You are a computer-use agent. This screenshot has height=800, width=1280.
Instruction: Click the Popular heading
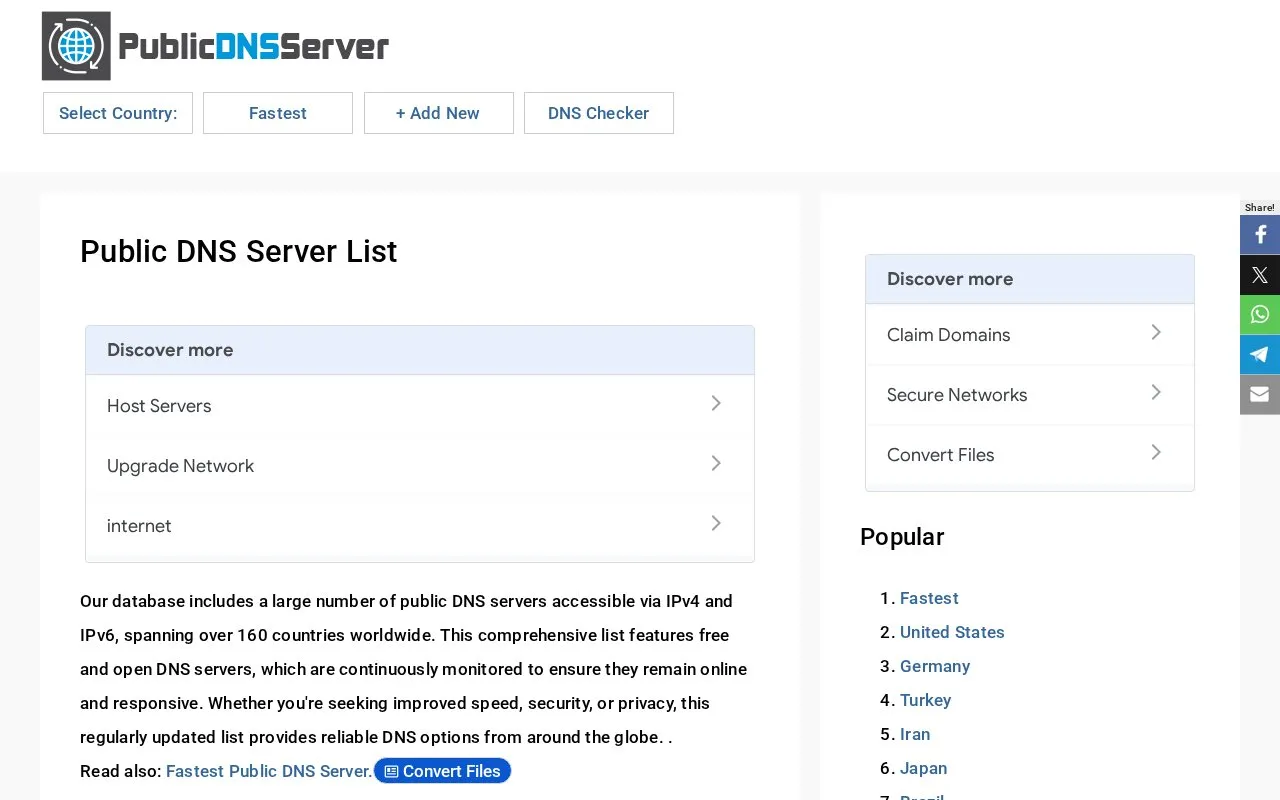(x=902, y=537)
